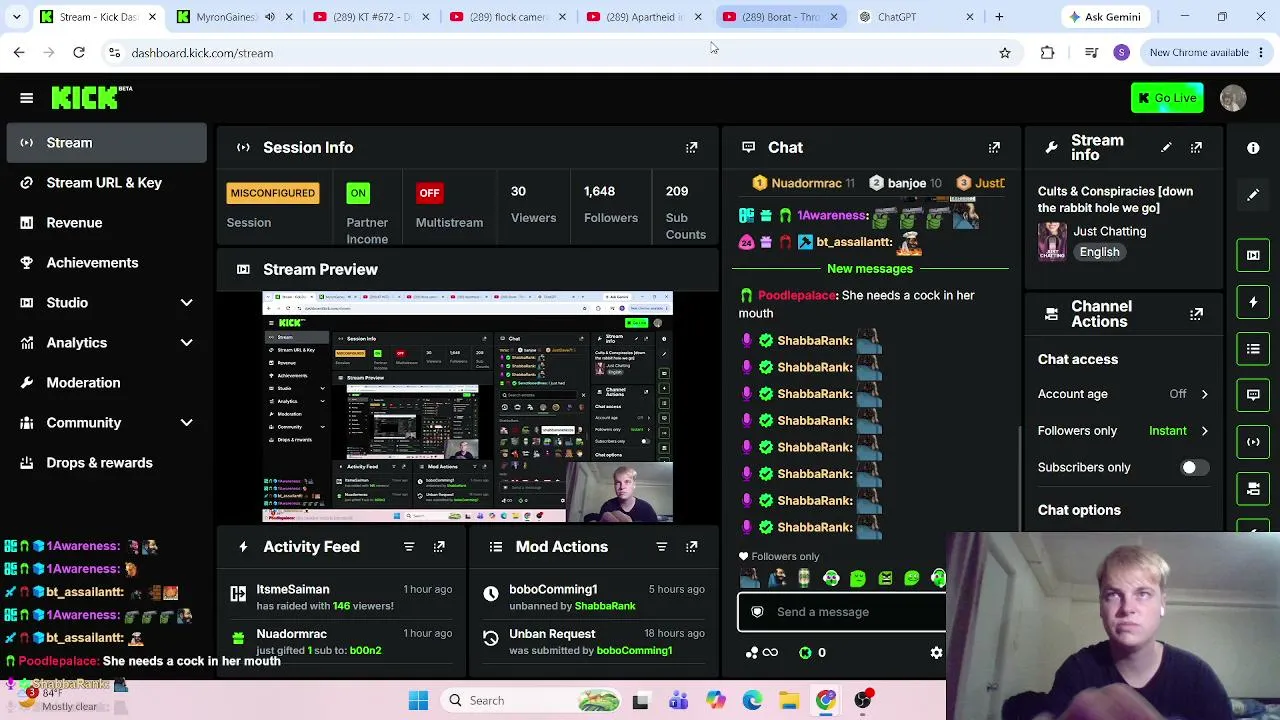Screen dimensions: 1280x720
Task: Open the hamburger navigation menu
Action: [27, 98]
